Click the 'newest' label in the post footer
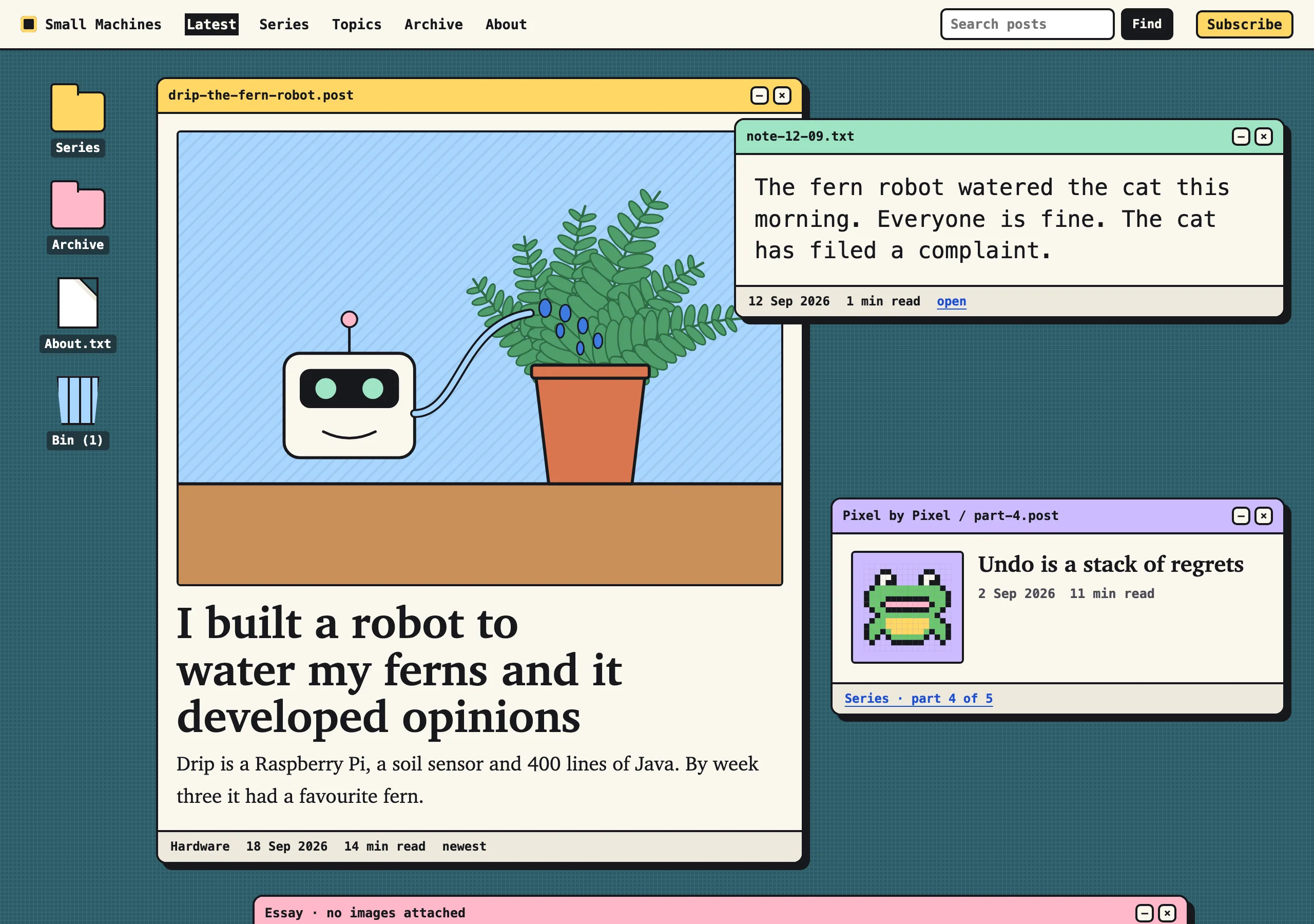The image size is (1314, 924). [x=464, y=846]
